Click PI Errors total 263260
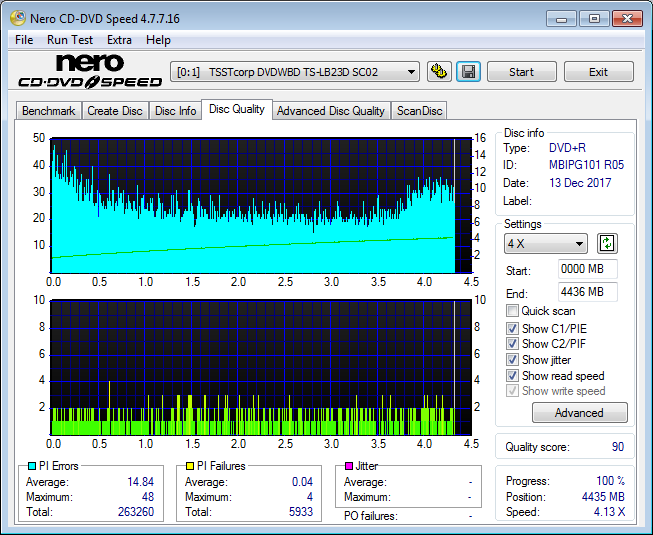The image size is (653, 535). [x=136, y=512]
